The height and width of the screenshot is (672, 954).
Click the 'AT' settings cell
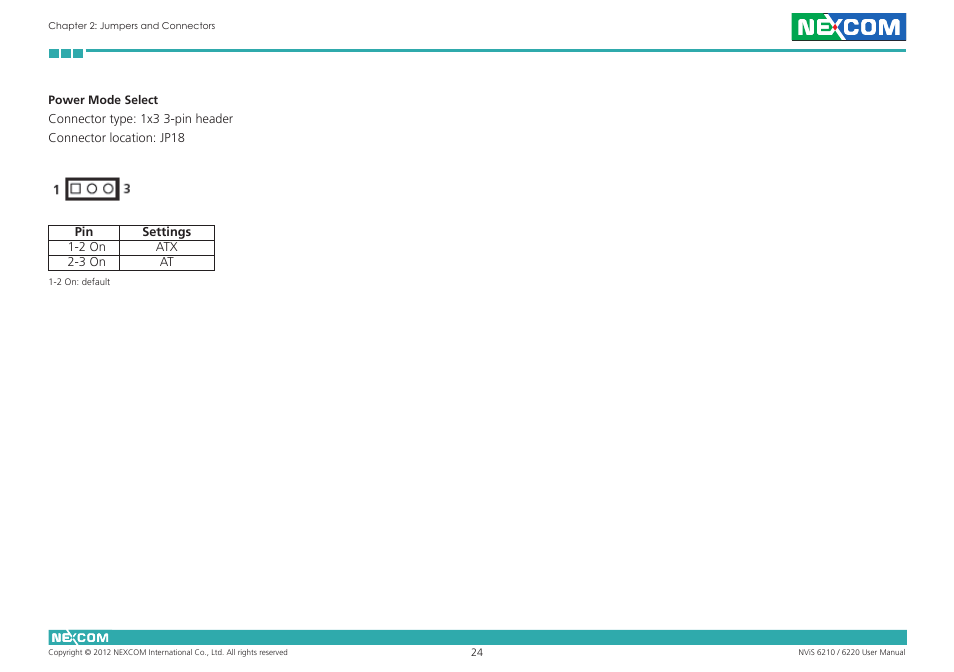(x=167, y=262)
